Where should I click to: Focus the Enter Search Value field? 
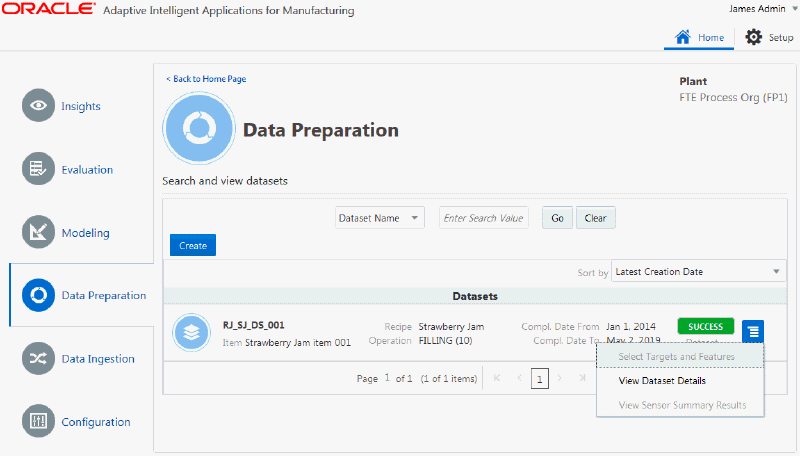coord(484,218)
